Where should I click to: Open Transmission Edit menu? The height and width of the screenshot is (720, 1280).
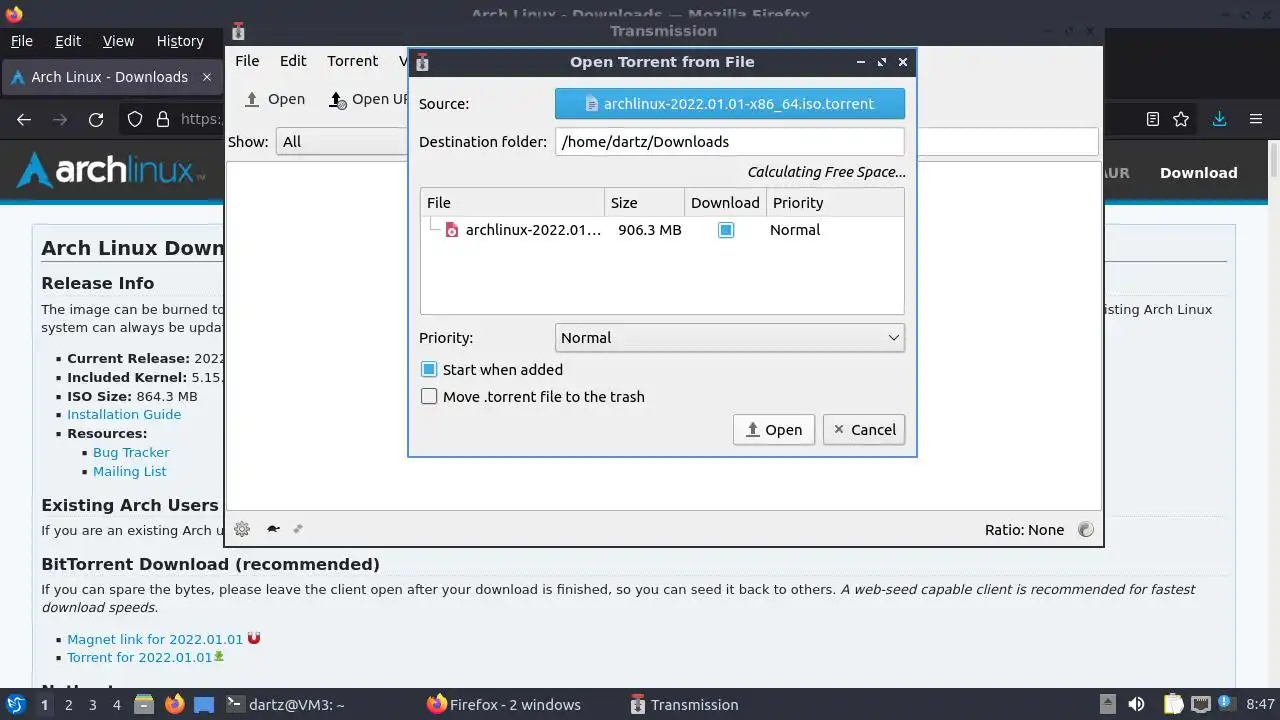tap(293, 61)
